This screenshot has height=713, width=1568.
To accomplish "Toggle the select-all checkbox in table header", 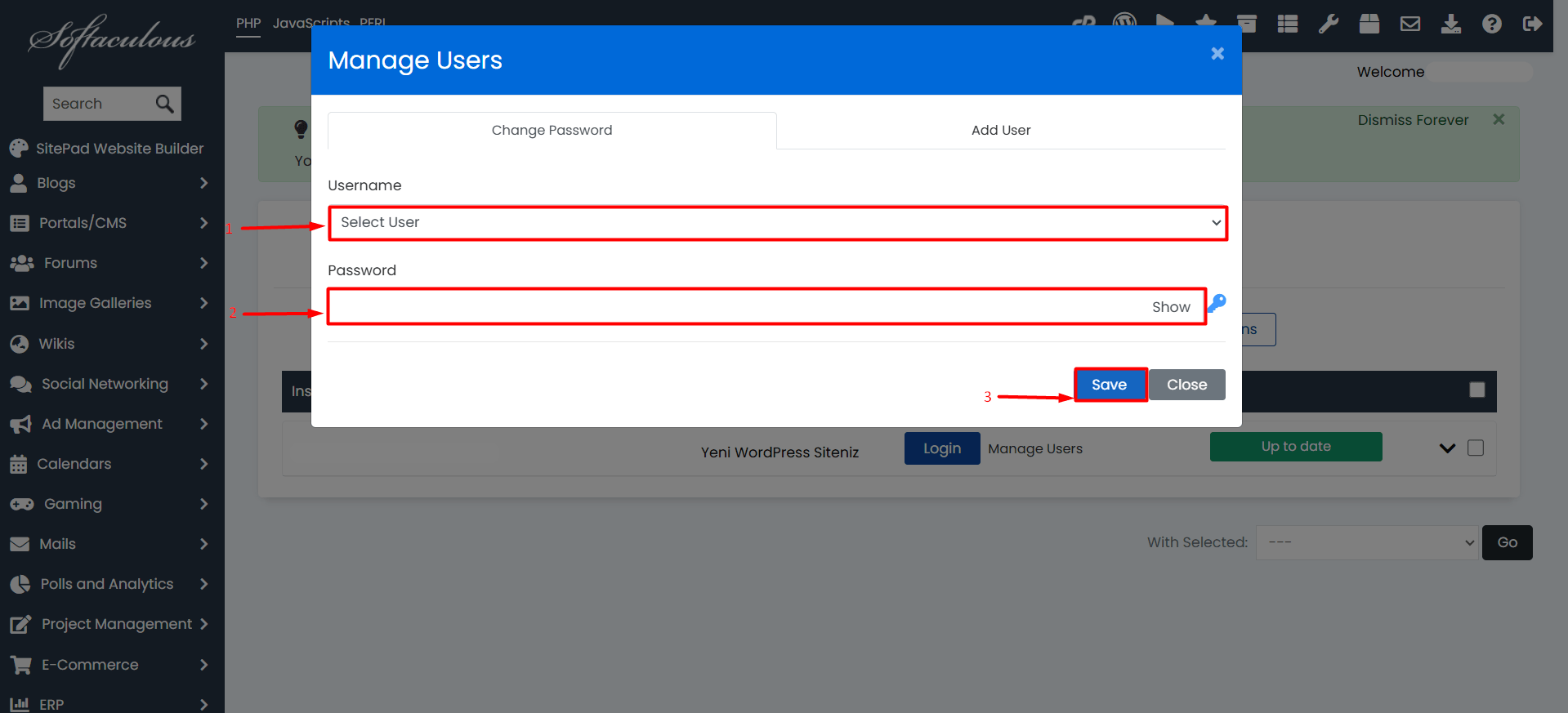I will (1476, 390).
